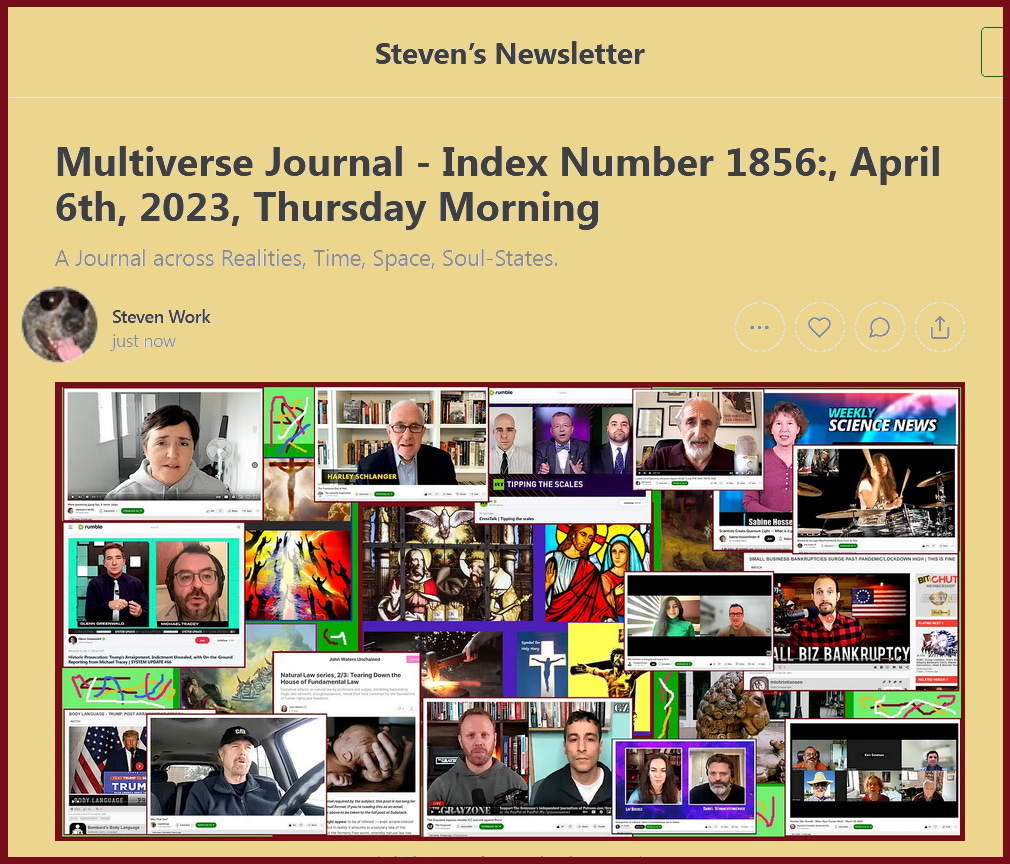Like the post with heart icon
Image resolution: width=1010 pixels, height=864 pixels.
819,327
